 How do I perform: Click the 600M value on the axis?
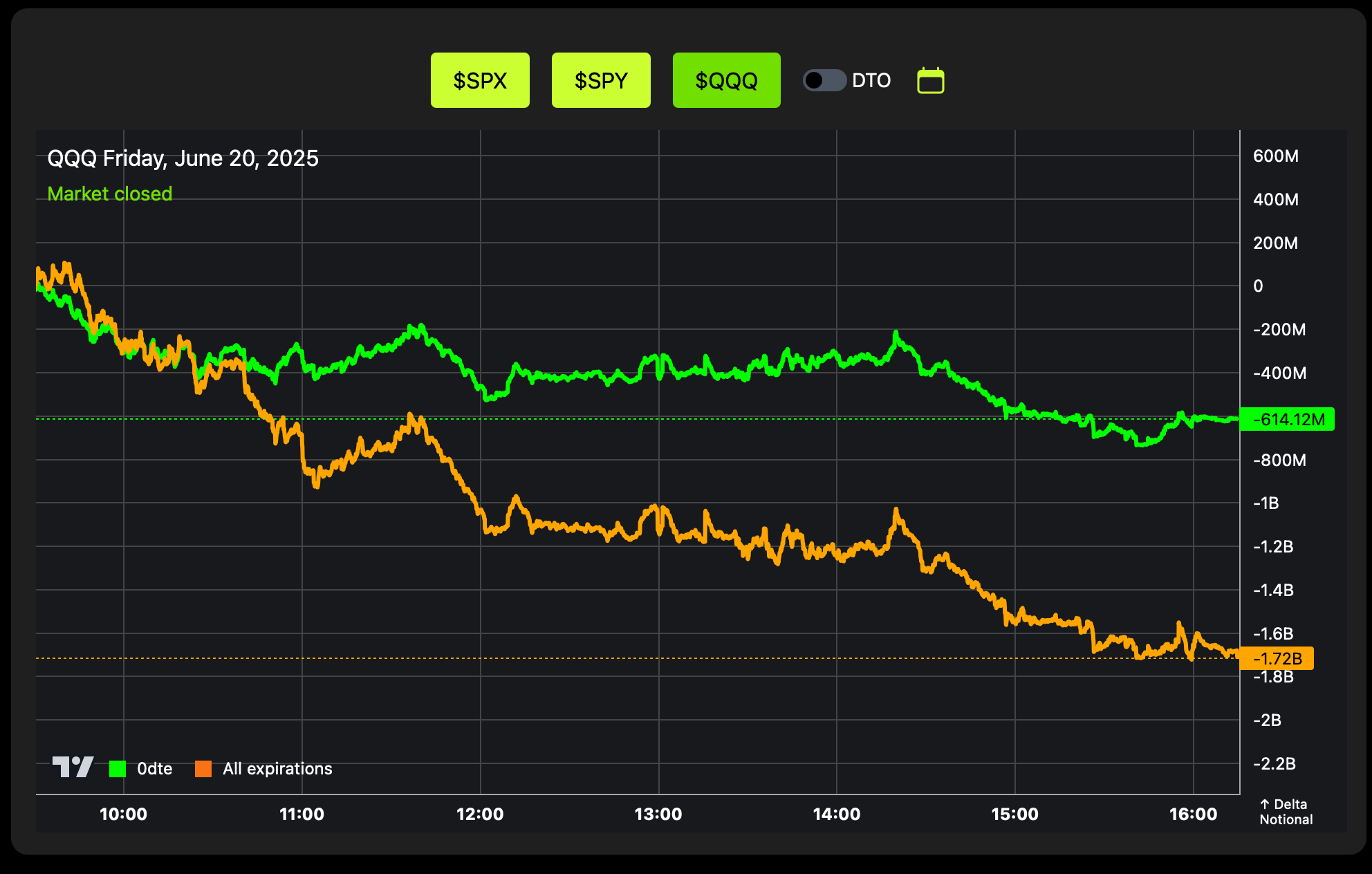tap(1276, 156)
